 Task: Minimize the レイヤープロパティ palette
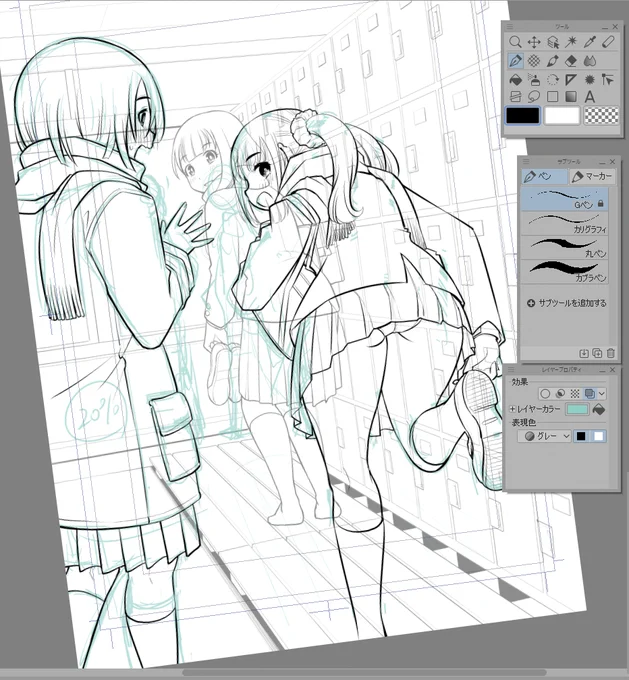point(603,370)
